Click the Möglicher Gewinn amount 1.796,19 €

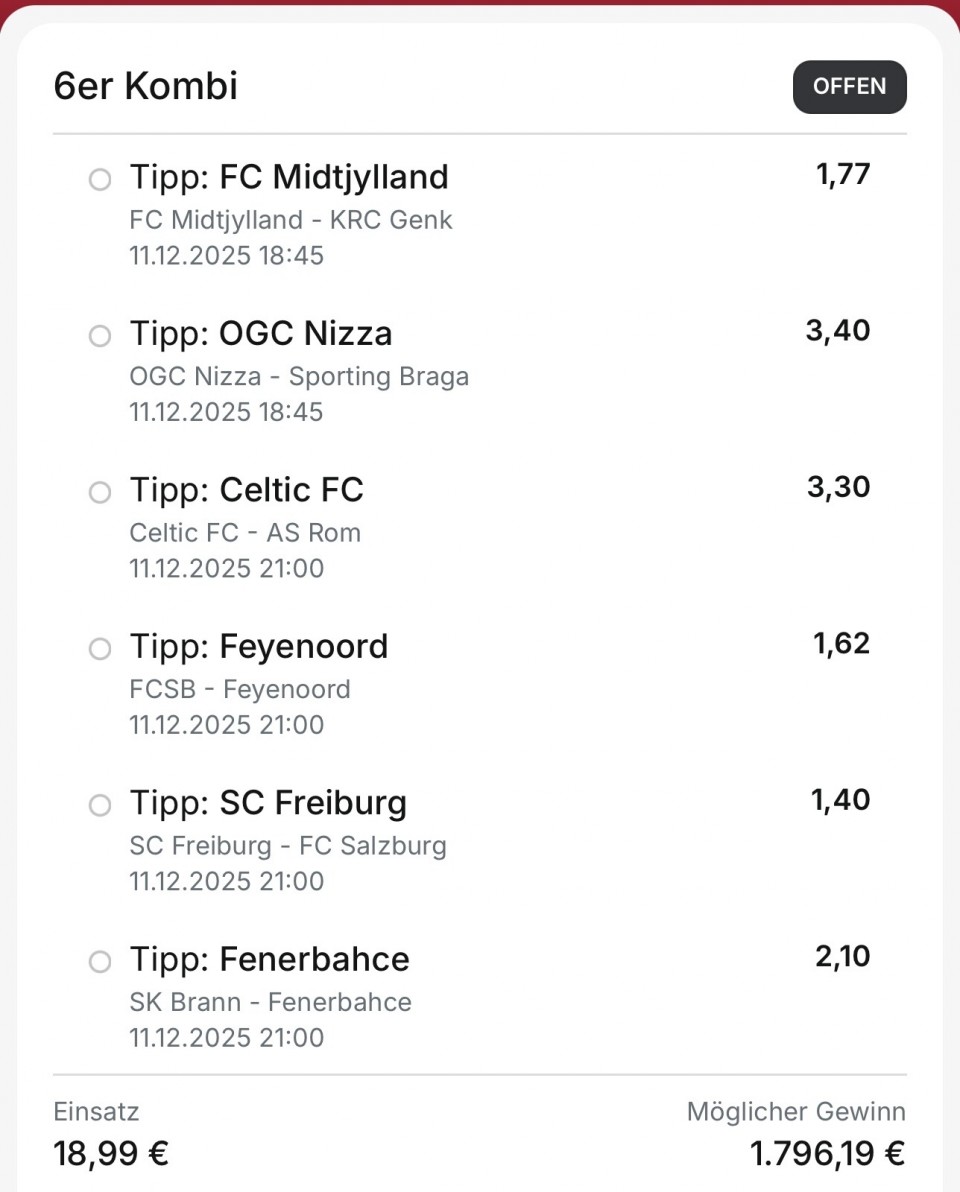(x=827, y=1153)
